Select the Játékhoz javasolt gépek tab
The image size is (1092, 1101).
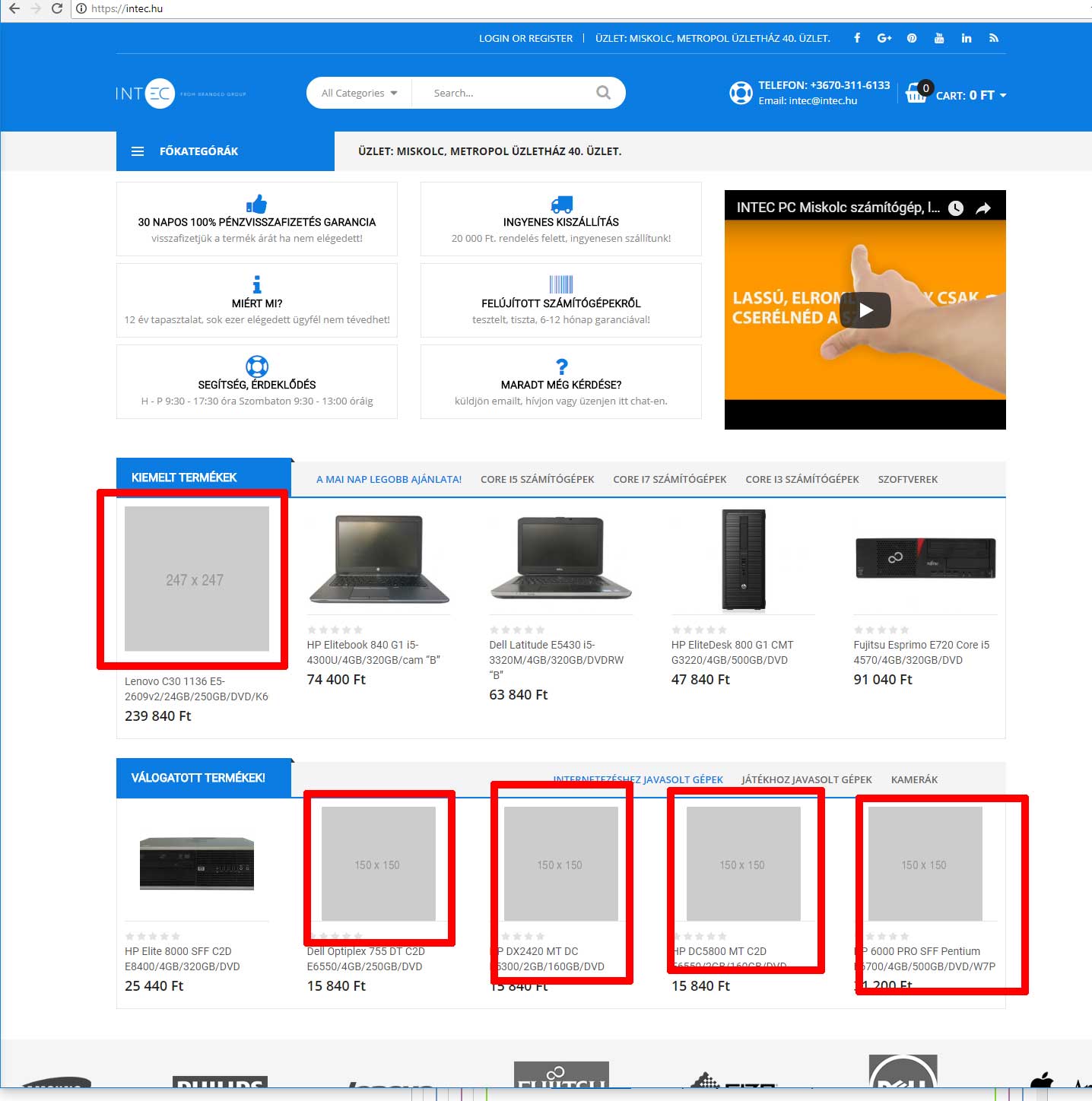click(806, 779)
